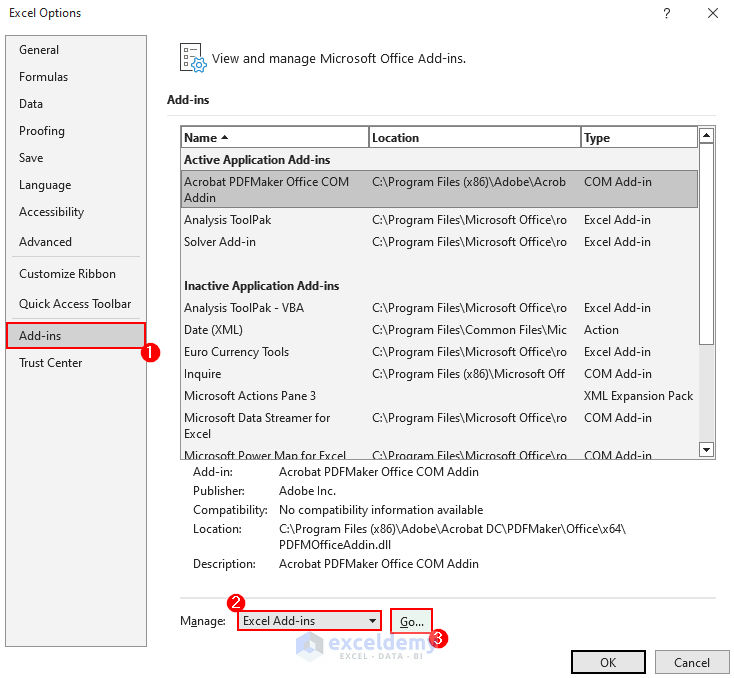734x678 pixels.
Task: Click the add-ins list scrollbar thumb
Action: (706, 243)
